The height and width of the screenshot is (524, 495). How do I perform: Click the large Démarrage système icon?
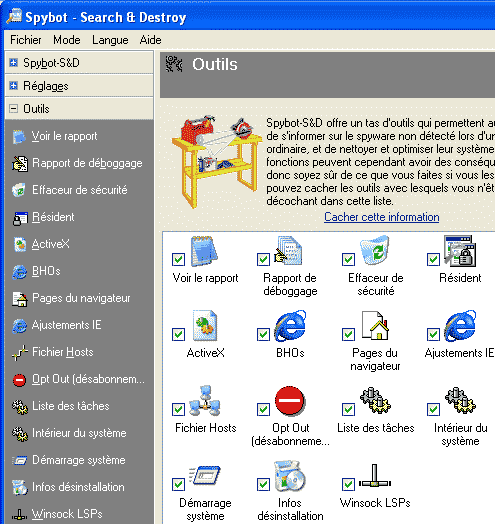point(205,475)
